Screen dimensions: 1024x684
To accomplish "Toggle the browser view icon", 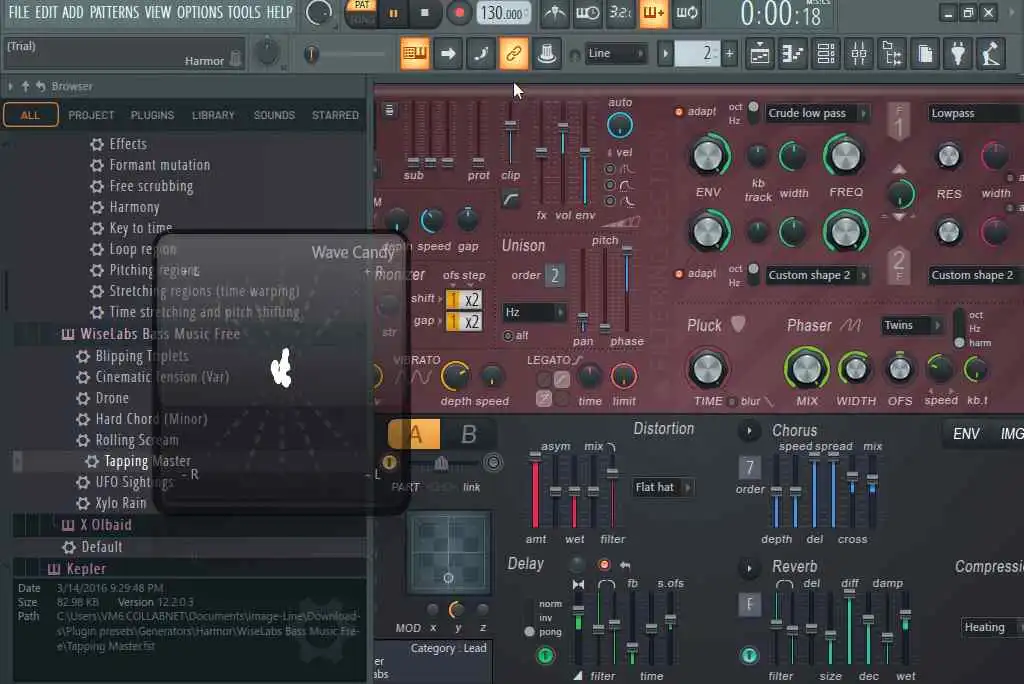I will [x=892, y=54].
